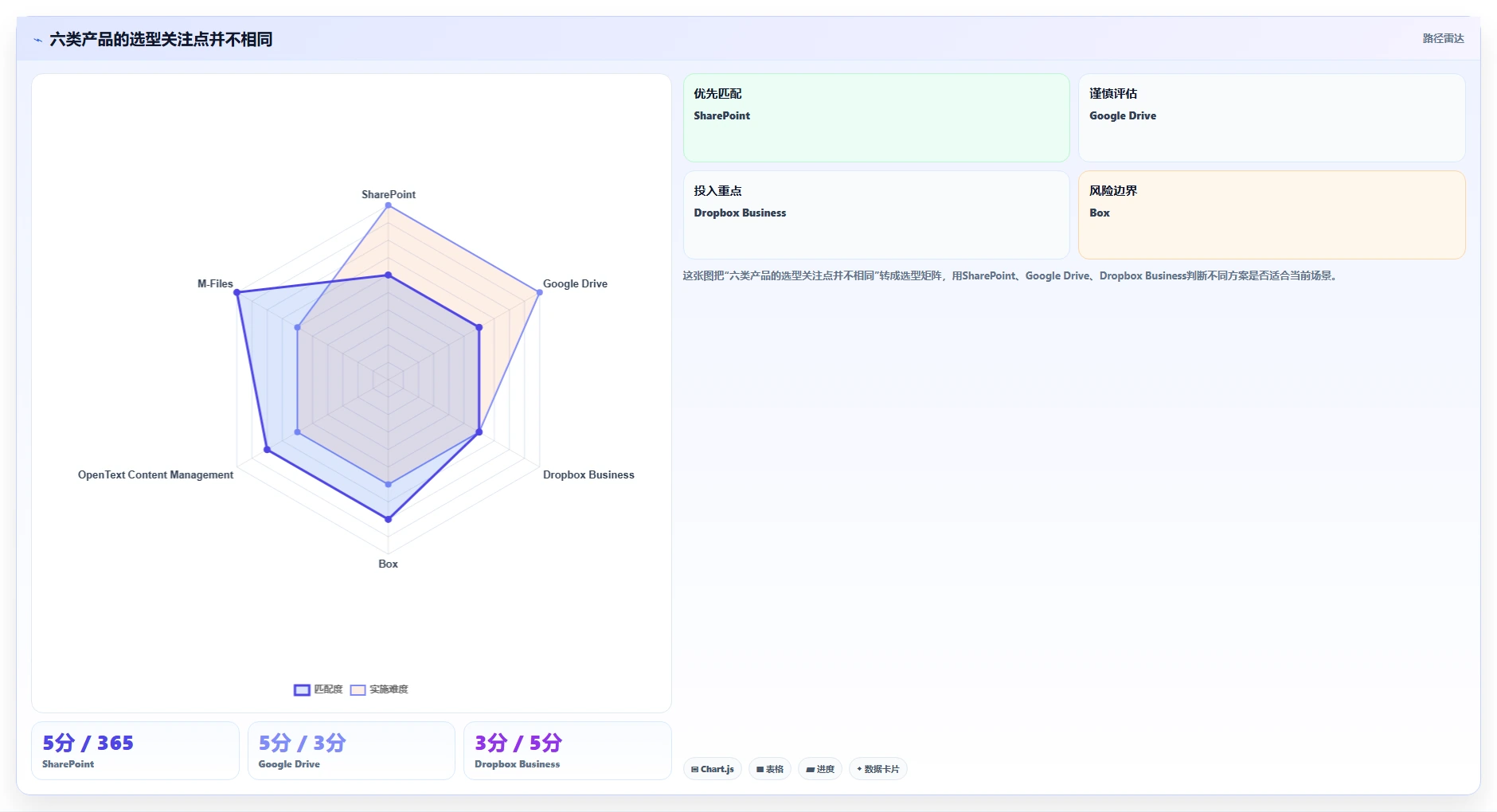Select the Google Drive radar axis label

point(575,283)
